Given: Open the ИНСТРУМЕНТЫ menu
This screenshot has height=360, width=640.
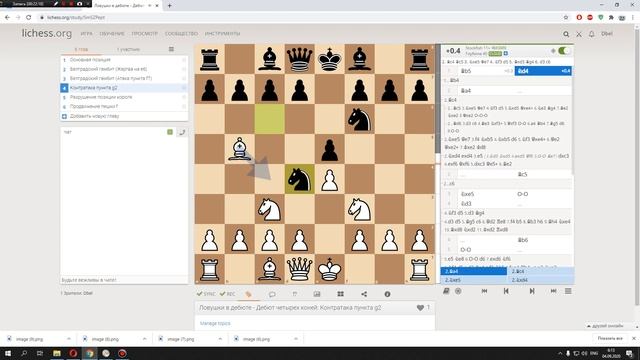Looking at the screenshot, I should tap(222, 33).
